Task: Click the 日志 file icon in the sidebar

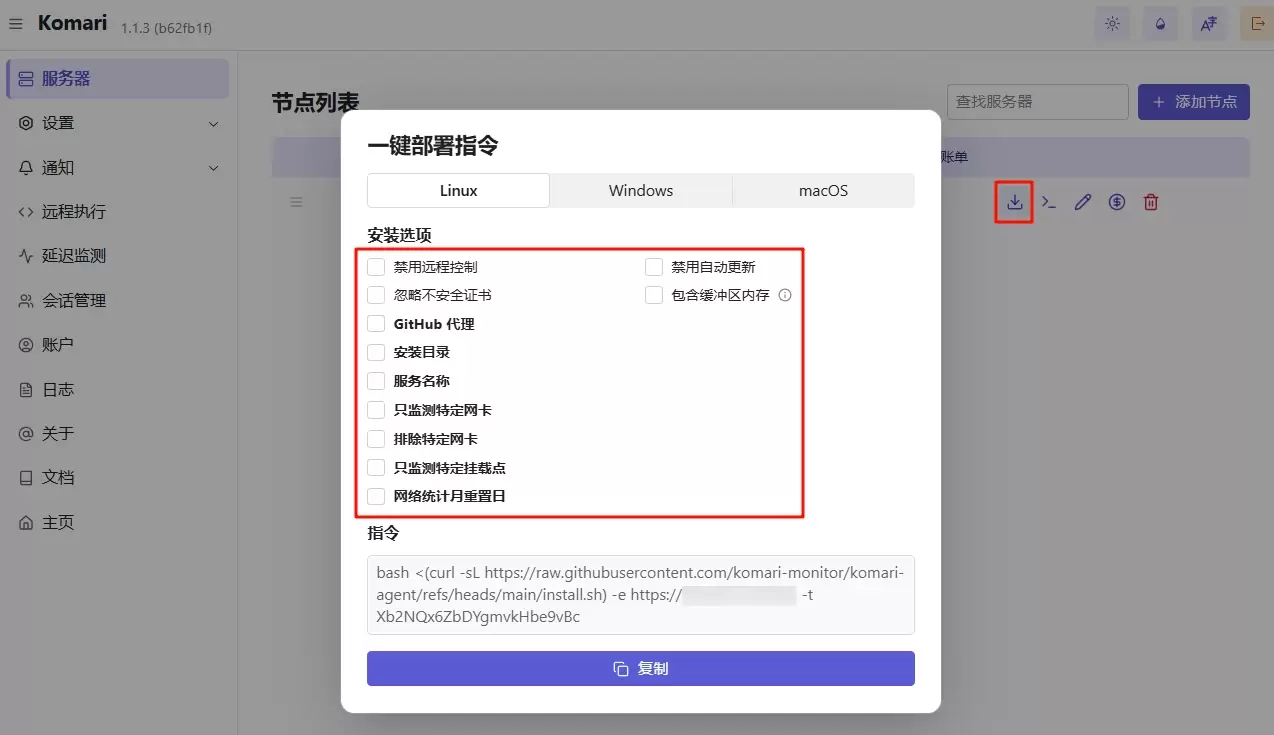Action: click(26, 390)
